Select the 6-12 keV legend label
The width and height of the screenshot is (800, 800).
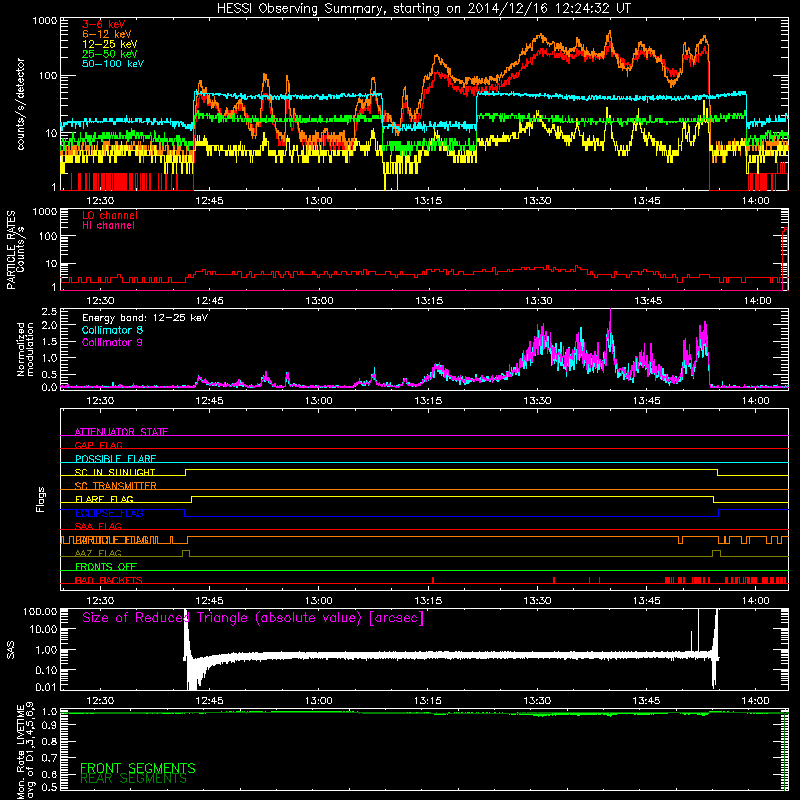tap(107, 34)
